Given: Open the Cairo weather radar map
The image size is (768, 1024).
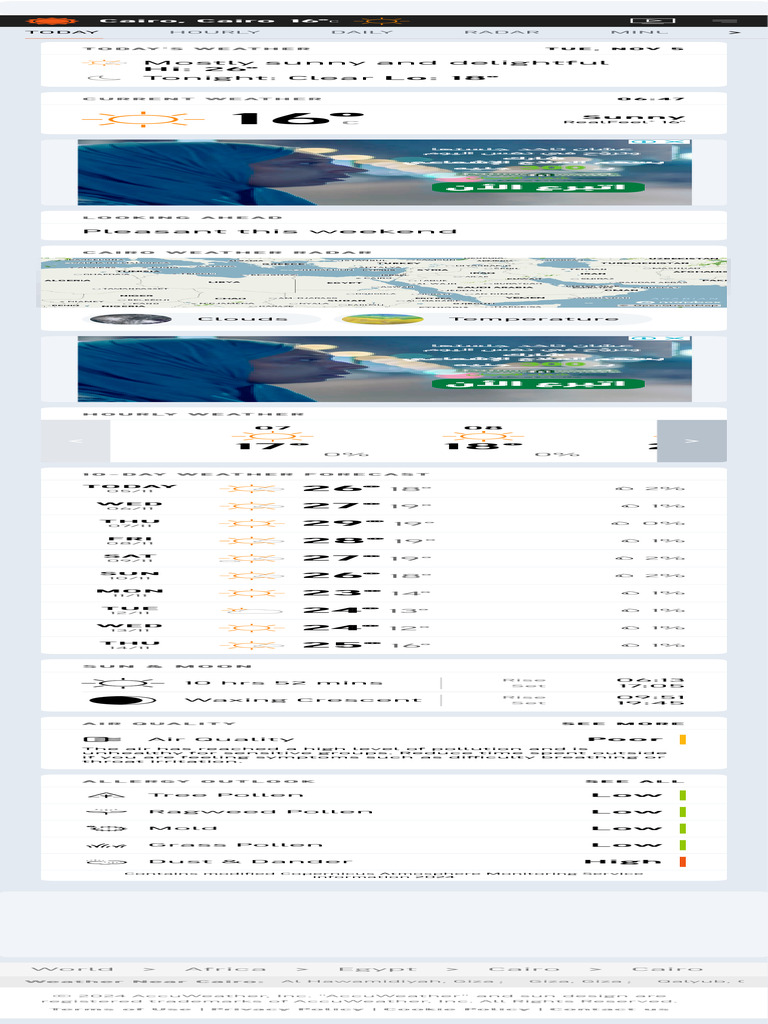Looking at the screenshot, I should pyautogui.click(x=383, y=282).
